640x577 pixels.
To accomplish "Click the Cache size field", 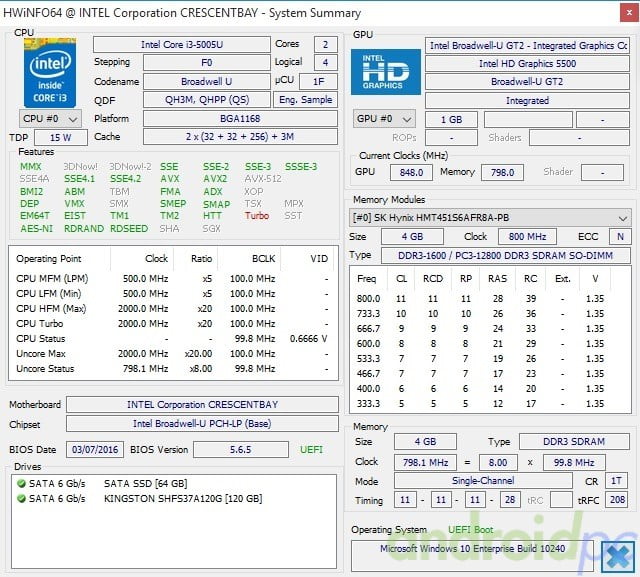I will (x=240, y=137).
